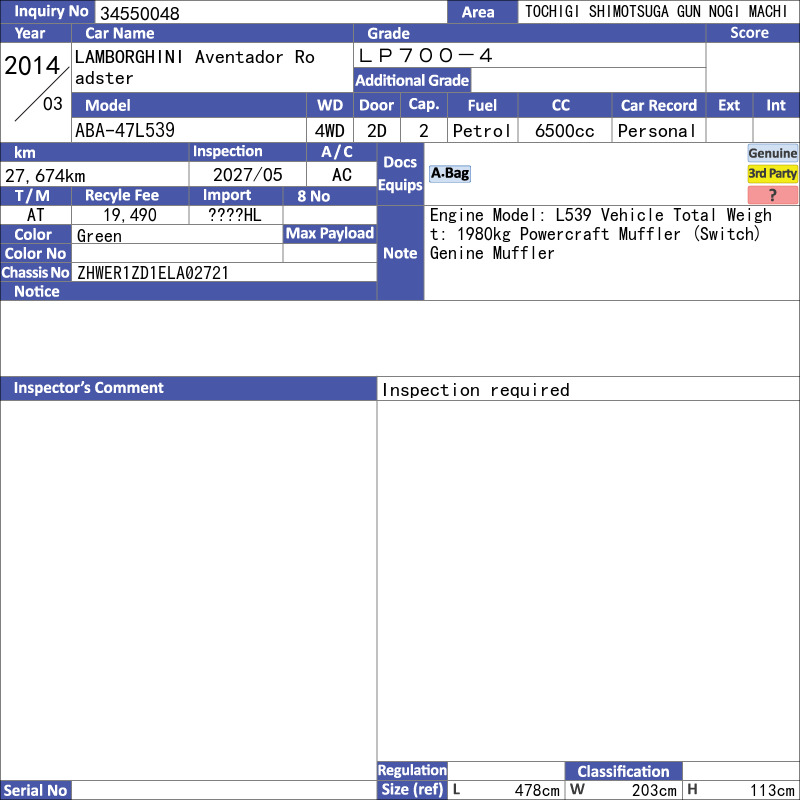
Task: Click the grade value LP700-4
Action: click(x=425, y=56)
